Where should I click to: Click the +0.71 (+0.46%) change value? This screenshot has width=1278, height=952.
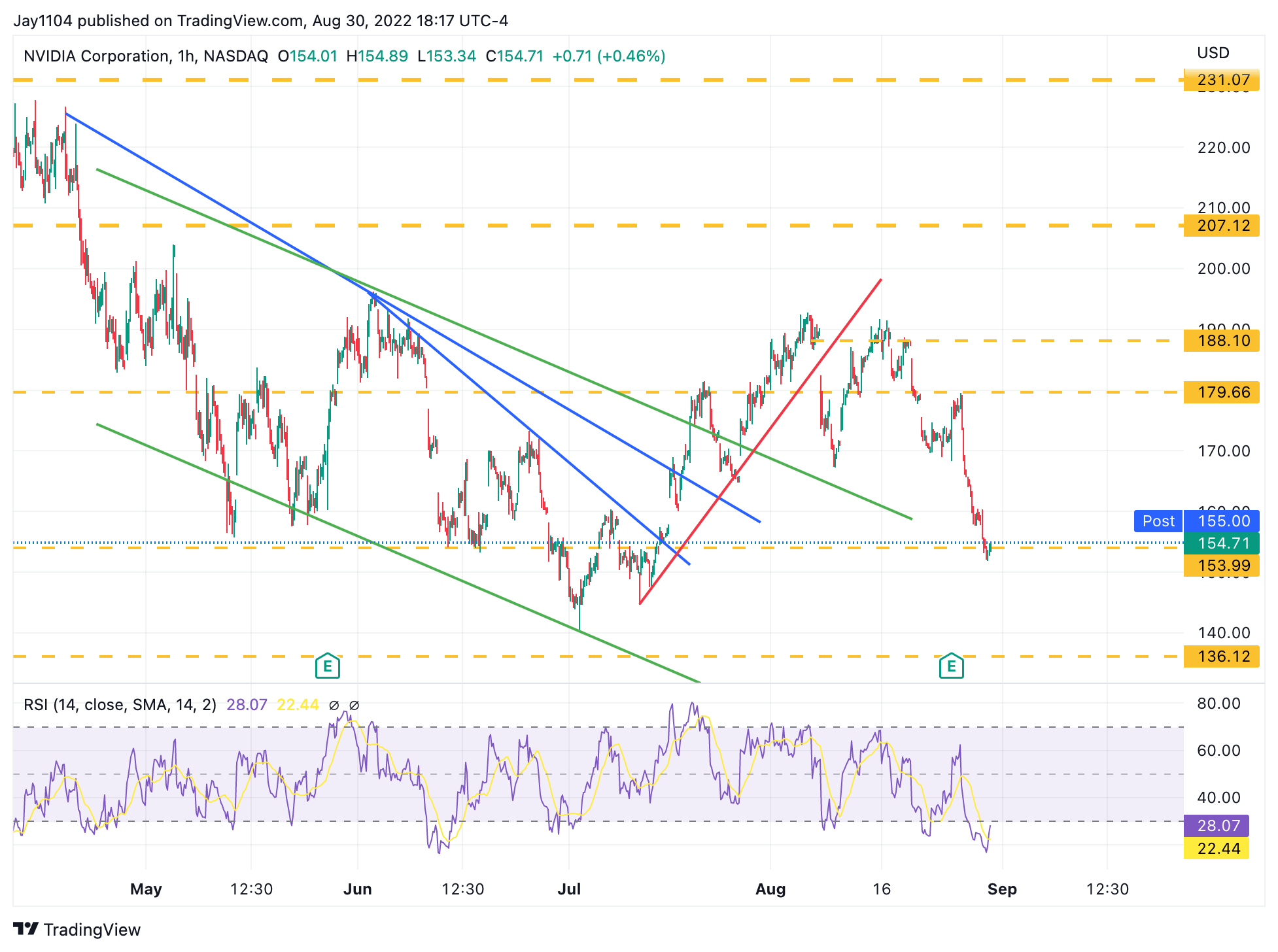609,56
